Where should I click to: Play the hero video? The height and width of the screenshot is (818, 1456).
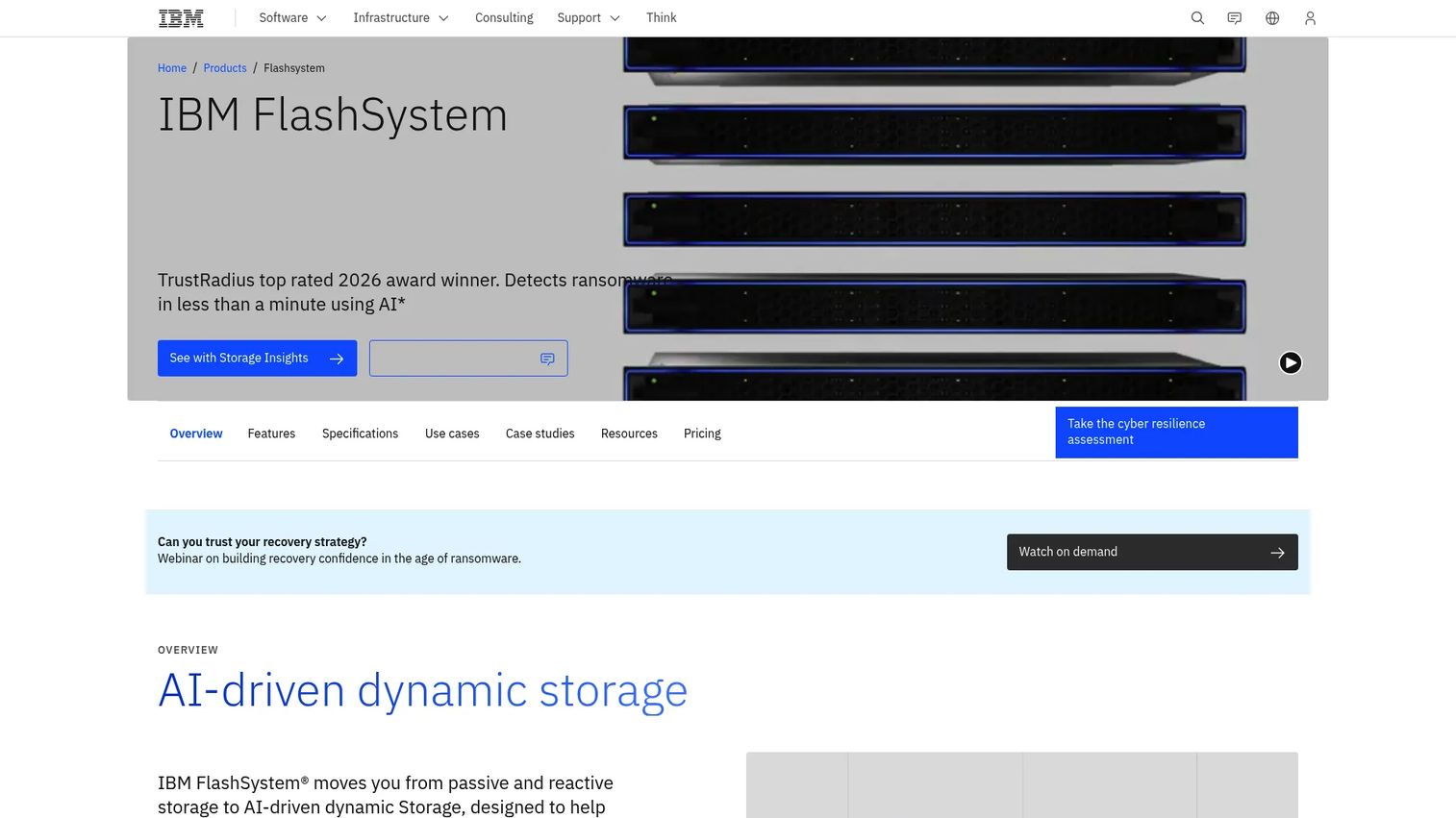(x=1291, y=362)
